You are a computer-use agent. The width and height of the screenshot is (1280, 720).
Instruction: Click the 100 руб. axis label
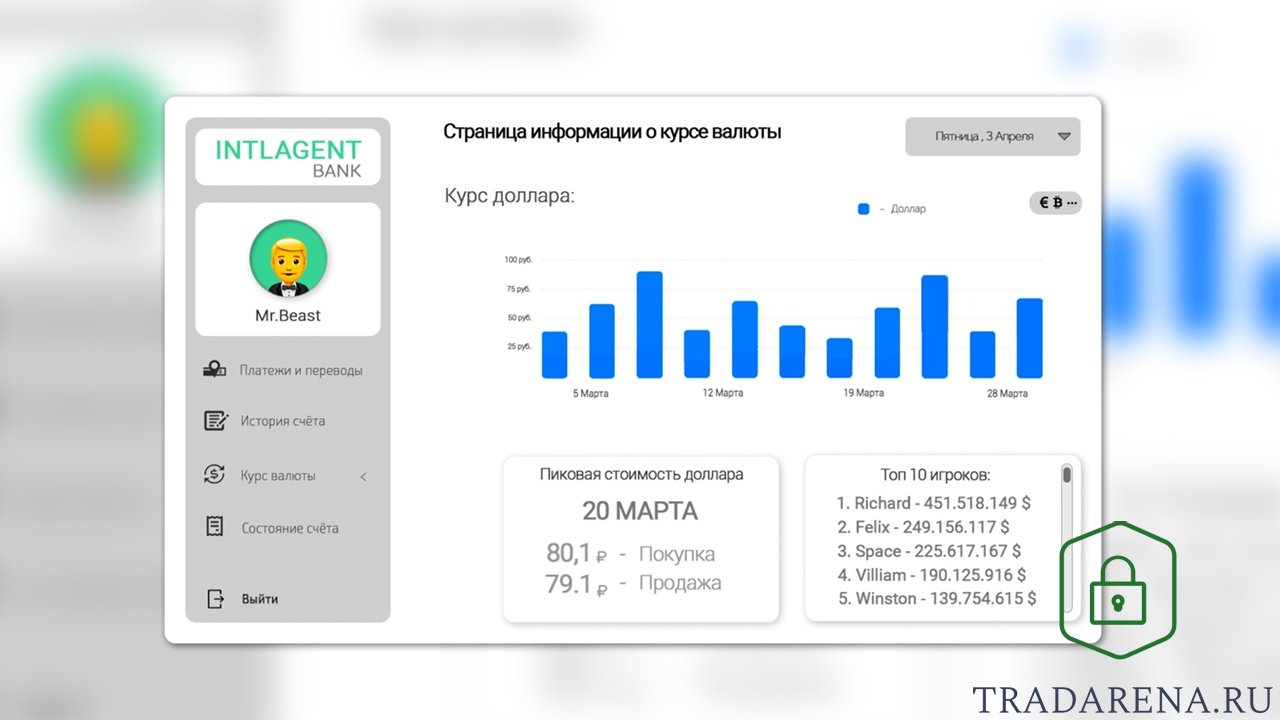[x=518, y=260]
